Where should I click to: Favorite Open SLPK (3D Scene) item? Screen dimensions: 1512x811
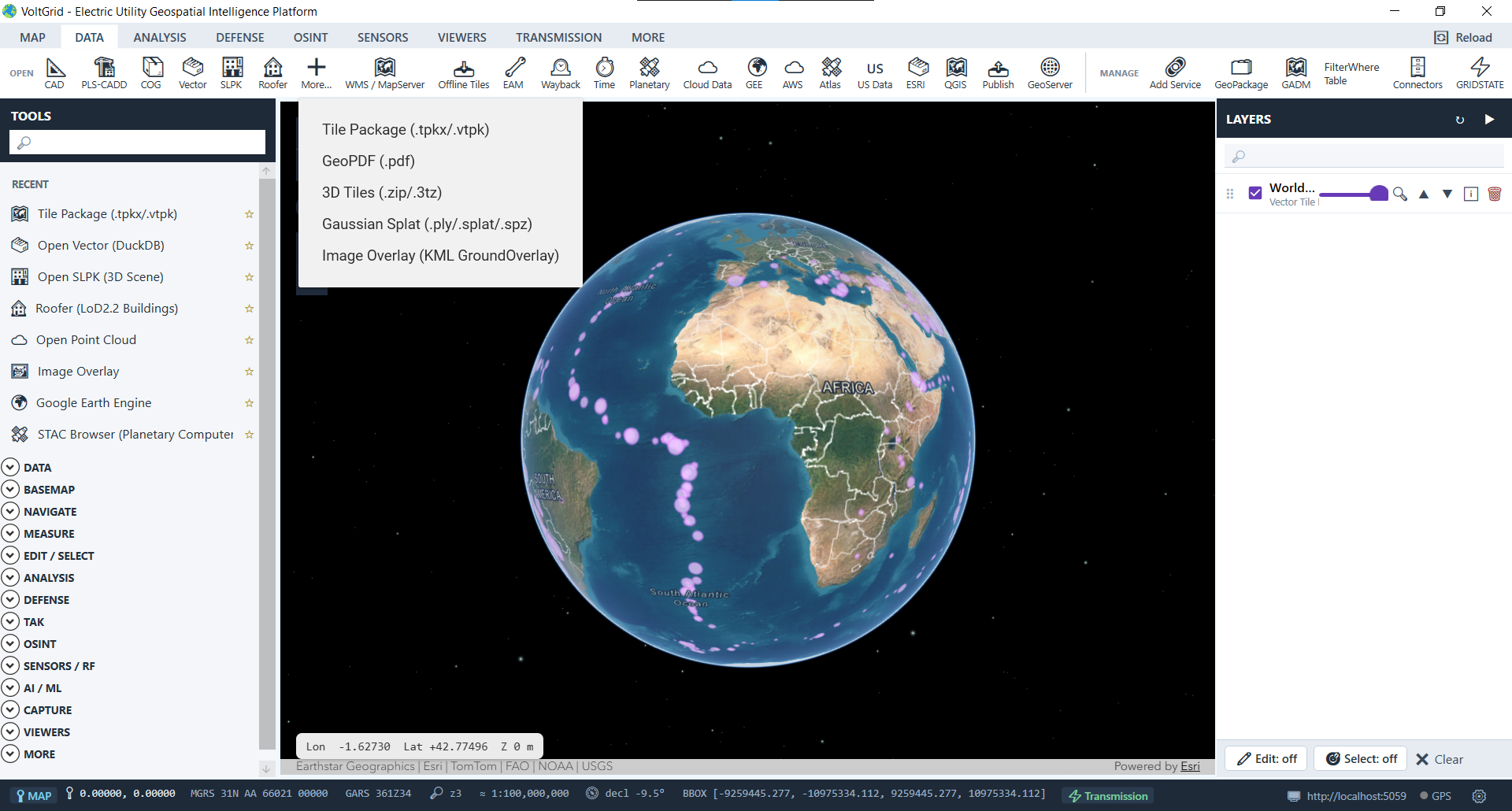point(249,277)
